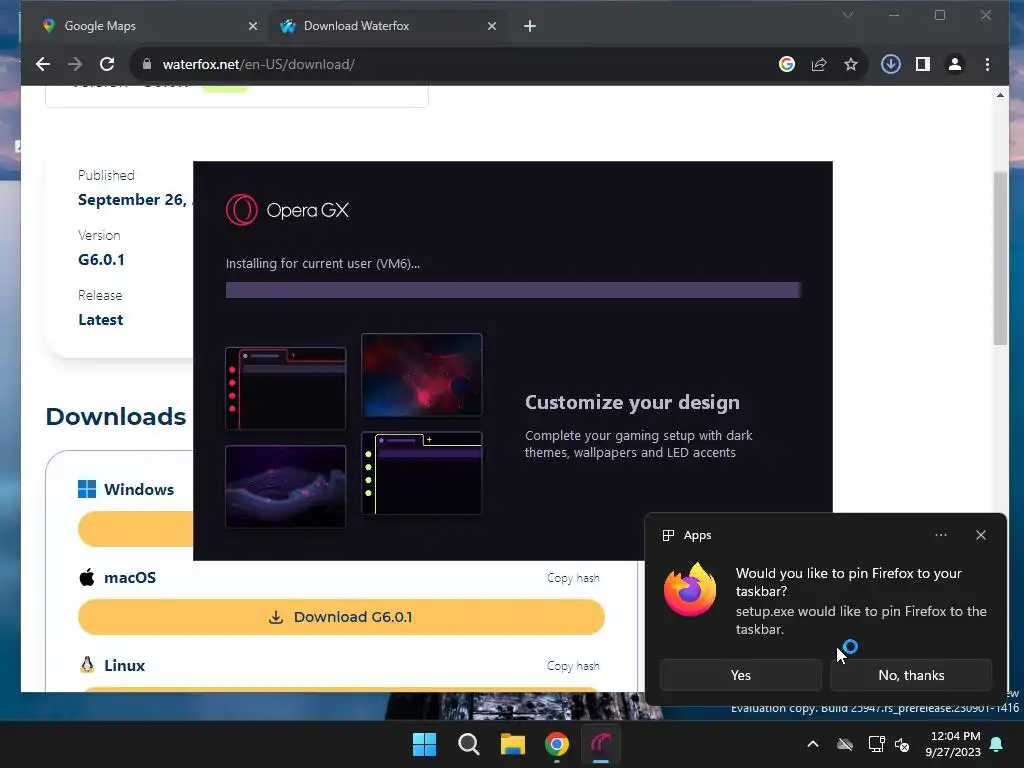Click the 'Latest' release text

(101, 320)
